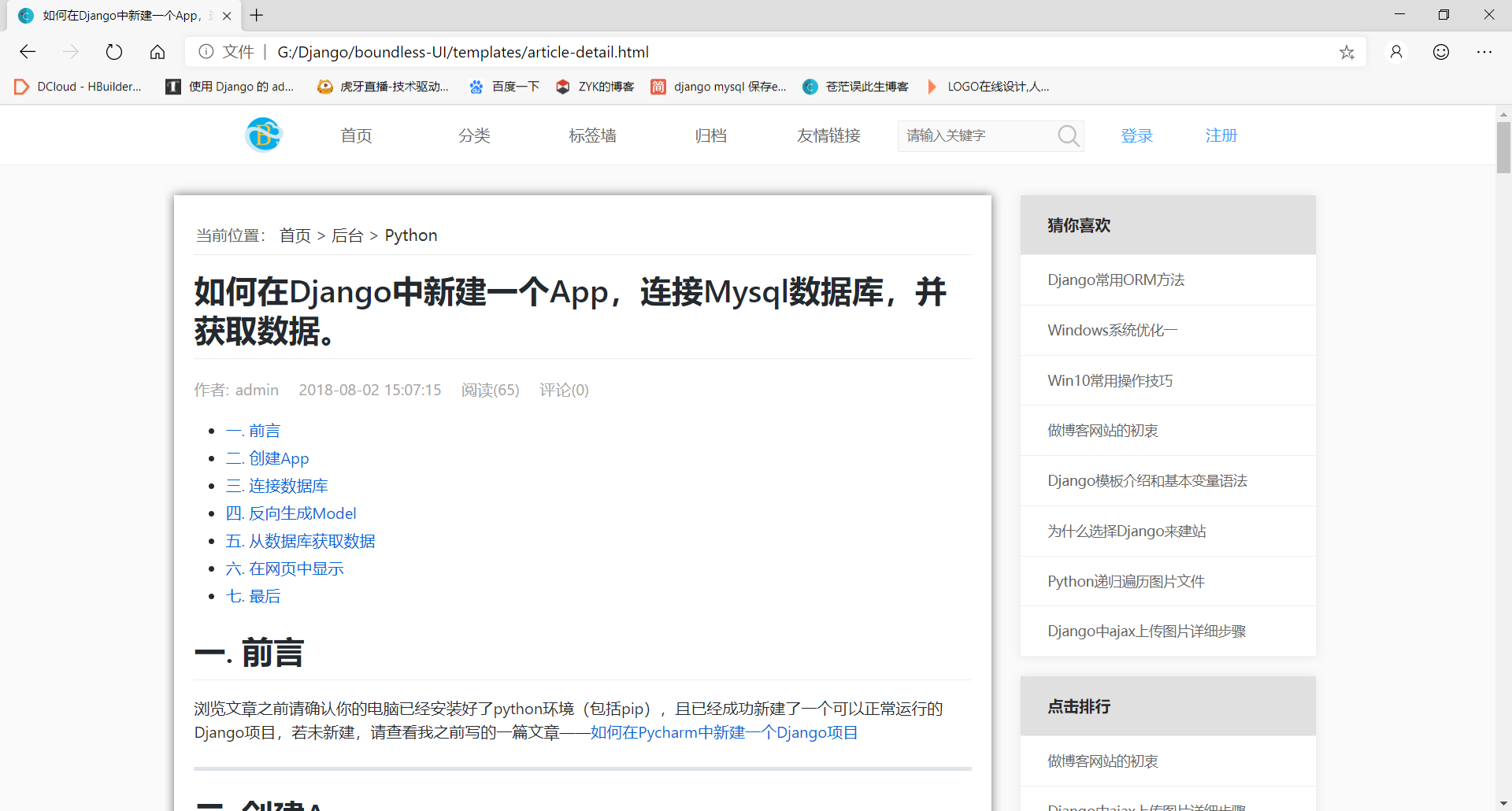
Task: Open the 分类 navigation menu
Action: pos(474,135)
